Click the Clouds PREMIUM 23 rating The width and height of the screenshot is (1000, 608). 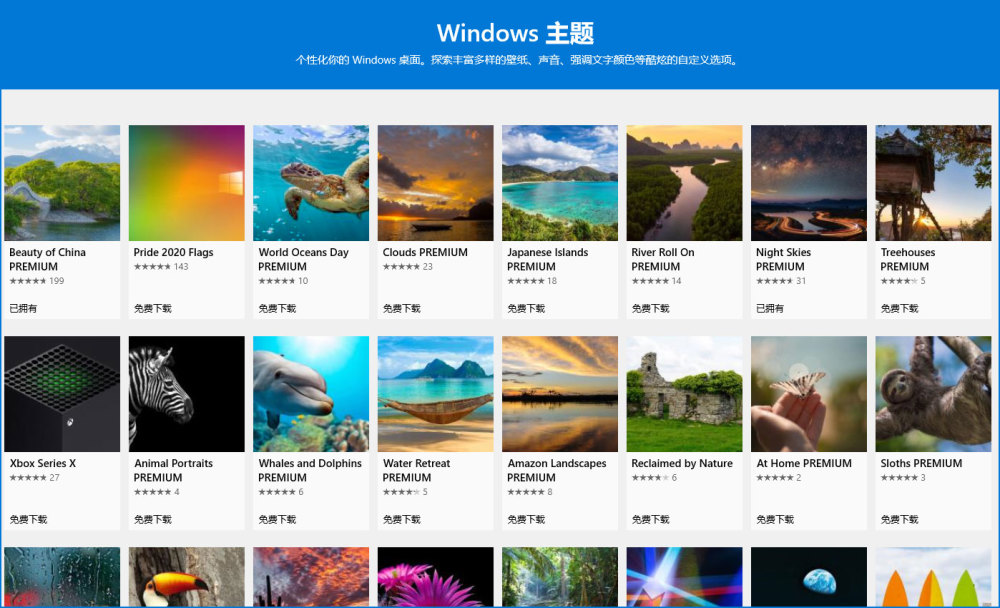point(408,267)
